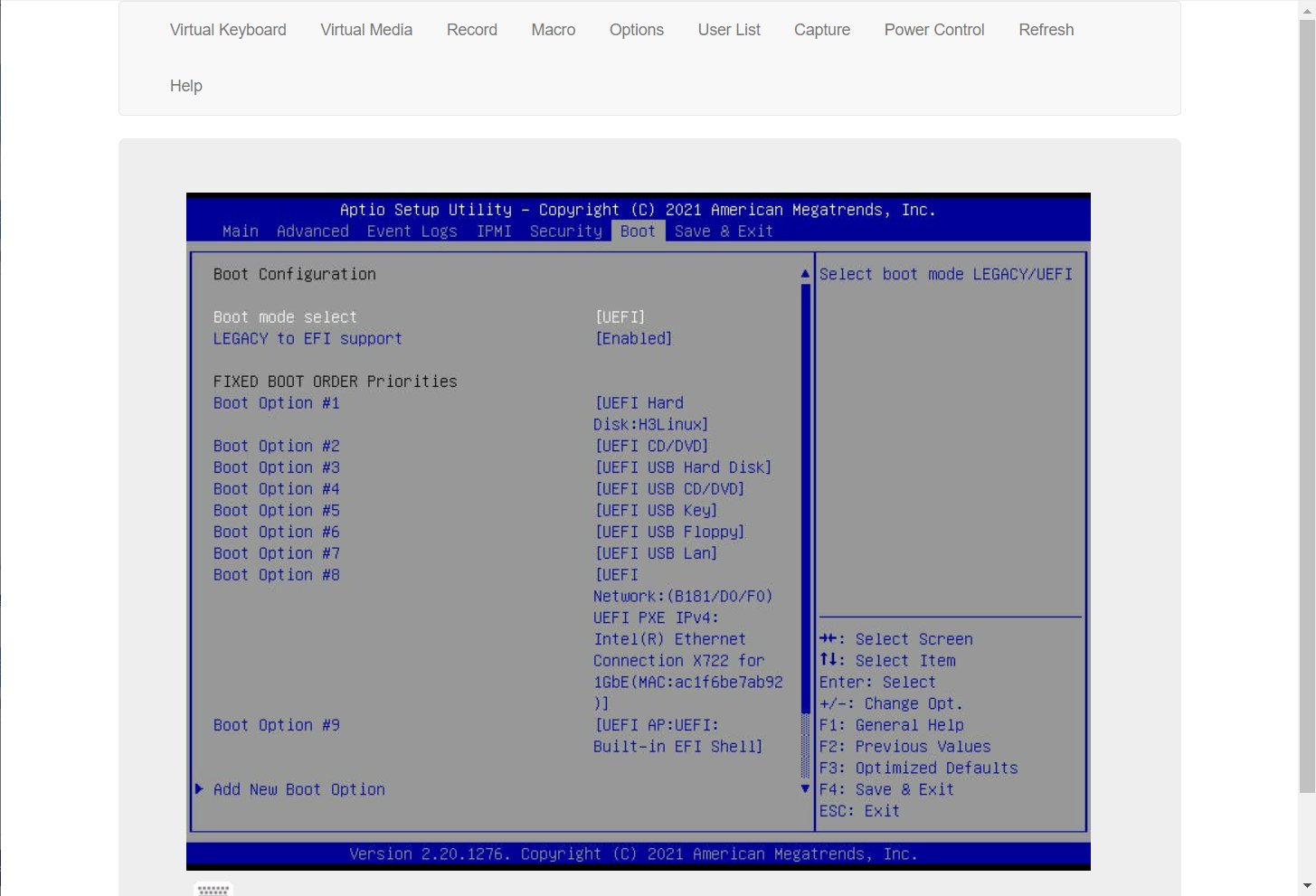Click the BIOS vertical scrollbar thumb

pyautogui.click(x=805, y=497)
